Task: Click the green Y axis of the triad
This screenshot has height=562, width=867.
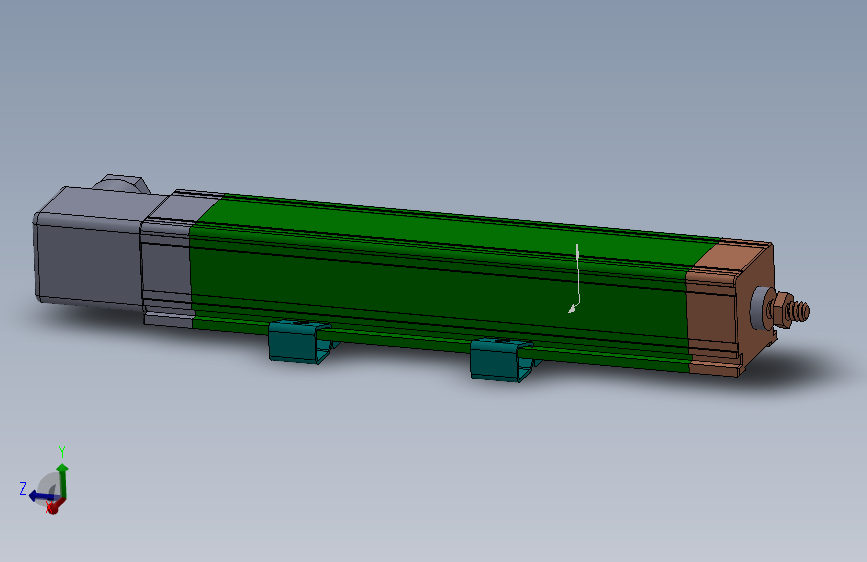Action: point(62,480)
